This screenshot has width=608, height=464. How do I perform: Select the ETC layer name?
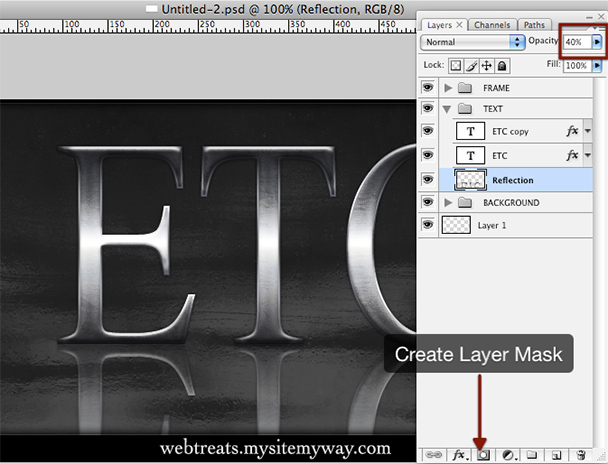[x=499, y=156]
